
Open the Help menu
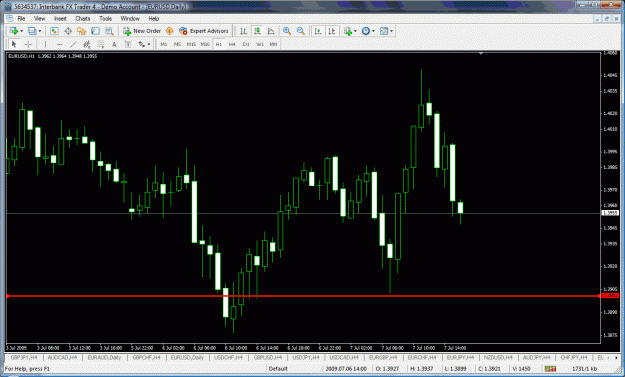153,19
